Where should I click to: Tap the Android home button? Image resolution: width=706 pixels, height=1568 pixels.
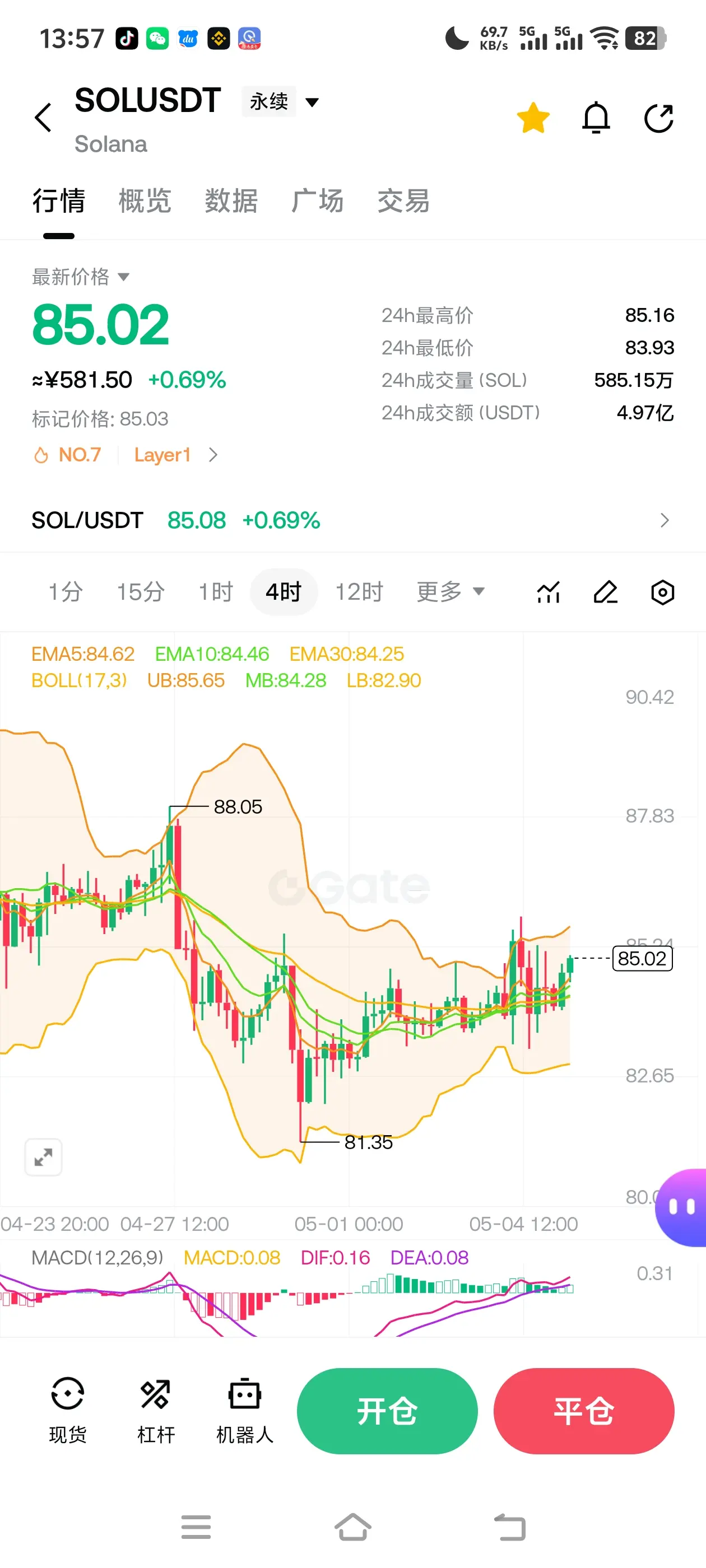[352, 1527]
